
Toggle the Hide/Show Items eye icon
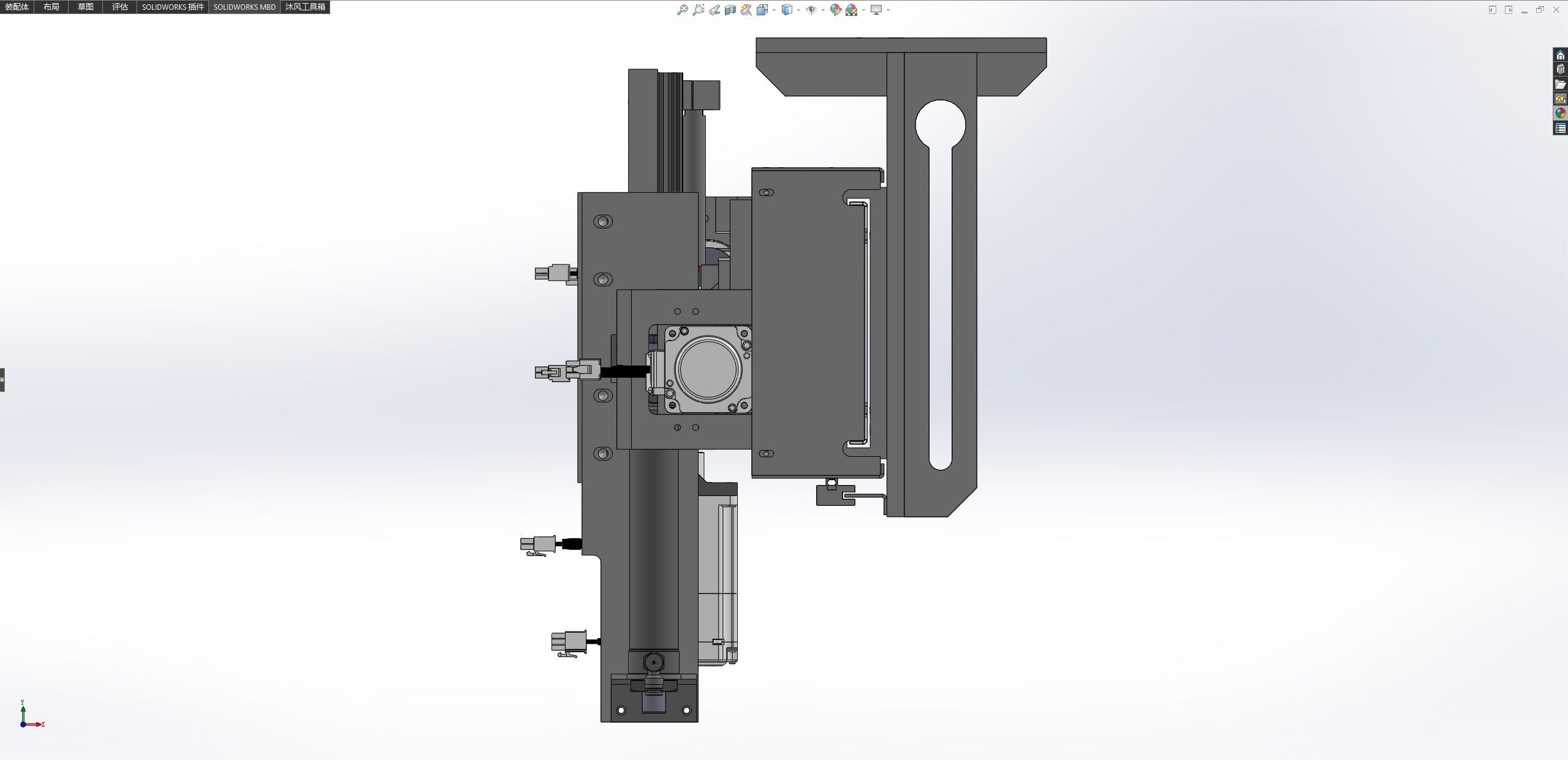[811, 10]
